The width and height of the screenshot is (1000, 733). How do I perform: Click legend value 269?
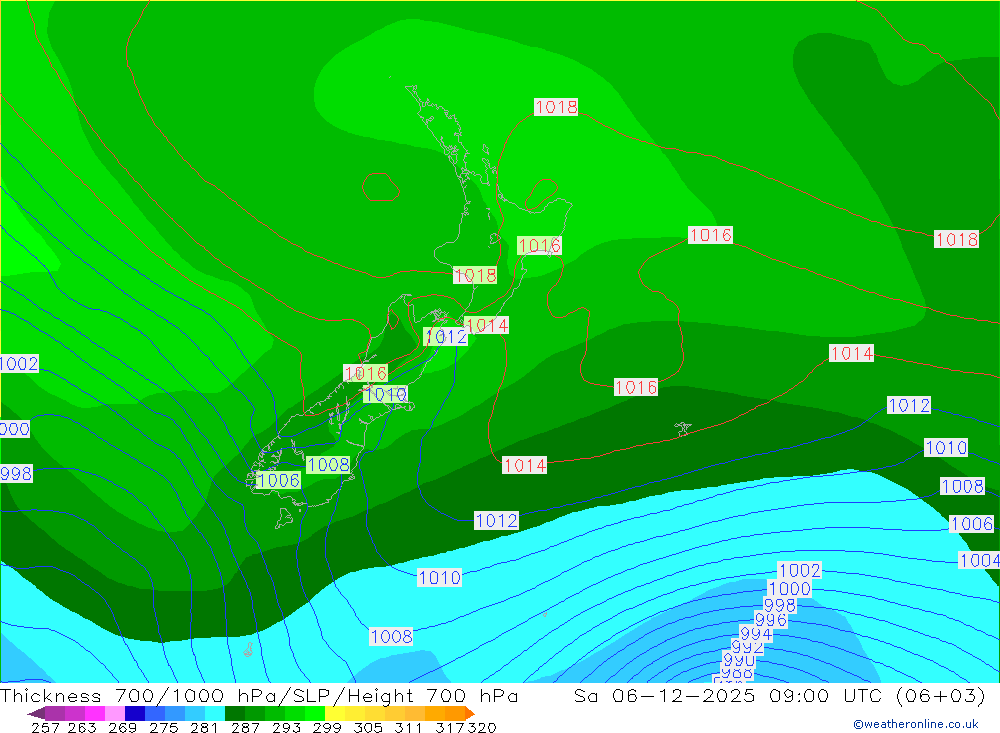tap(122, 727)
